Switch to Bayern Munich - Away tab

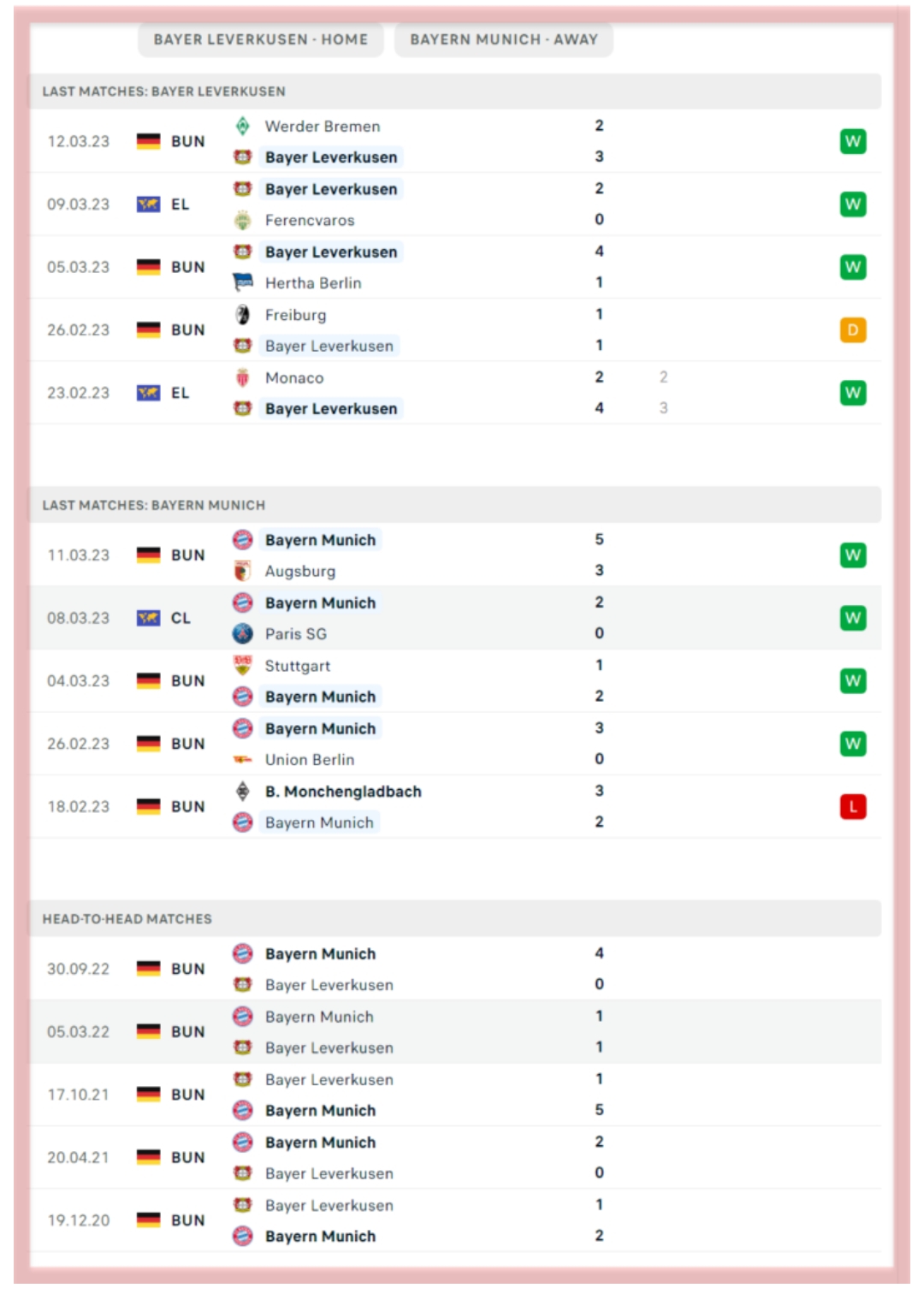click(x=504, y=39)
